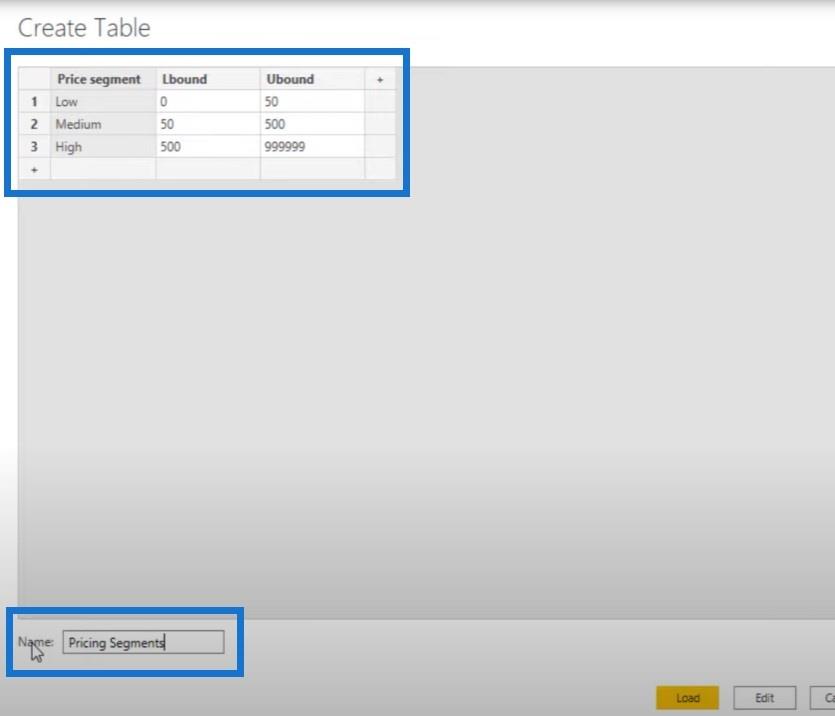Click the Low price segment cell

[103, 102]
